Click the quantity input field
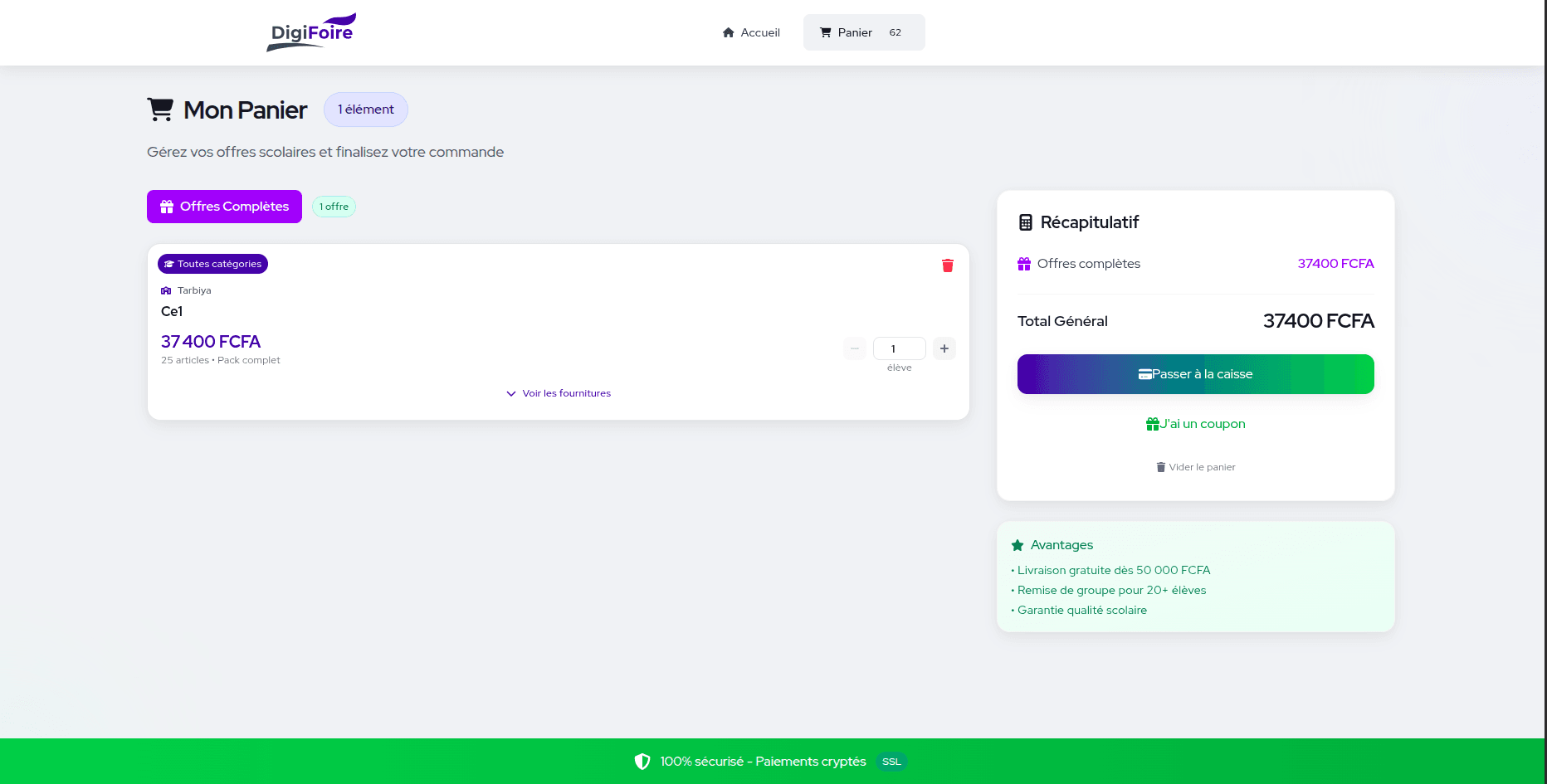The height and width of the screenshot is (784, 1547). (899, 348)
